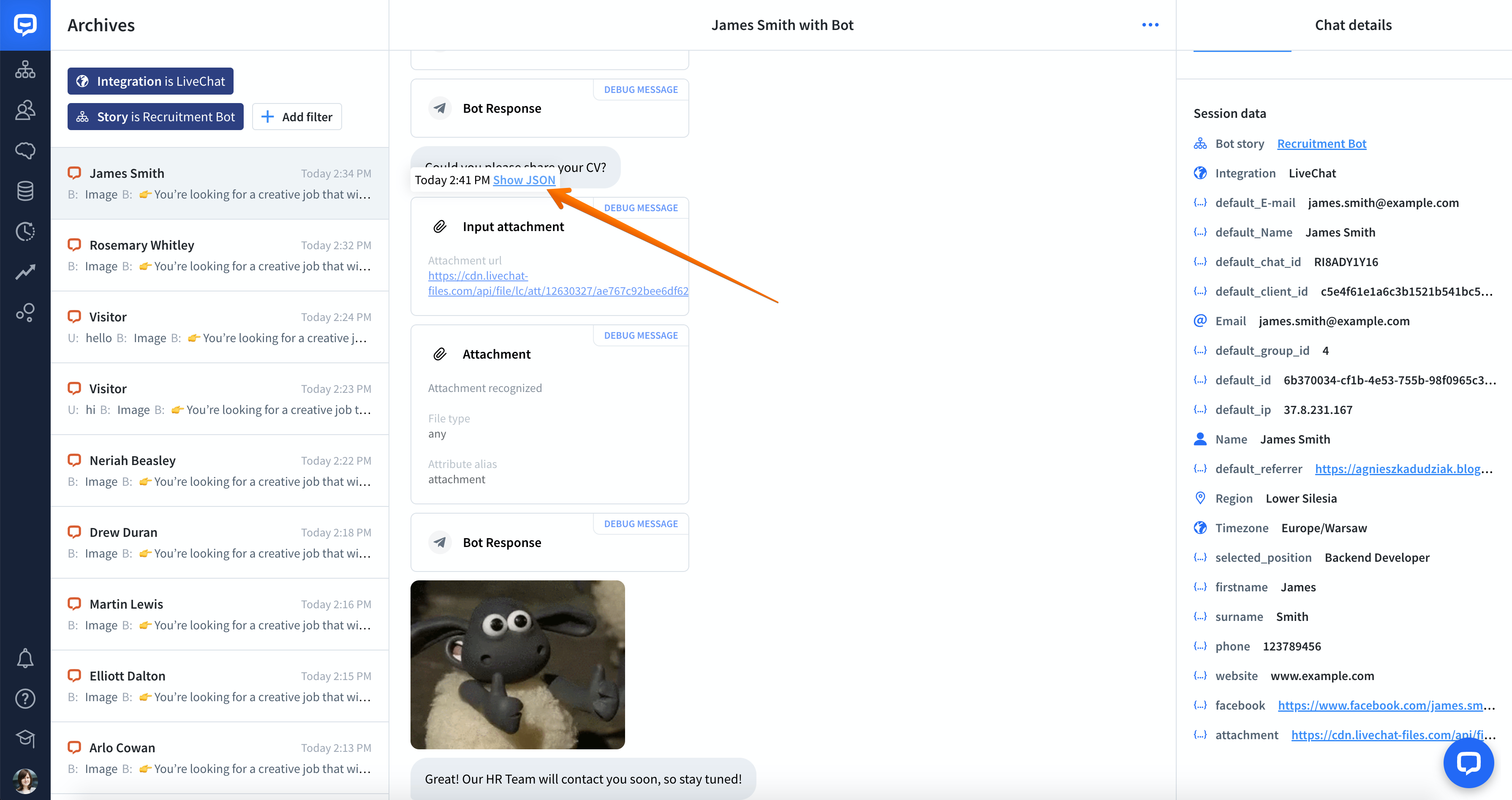
Task: Click the ChatBot logo icon
Action: 25,24
